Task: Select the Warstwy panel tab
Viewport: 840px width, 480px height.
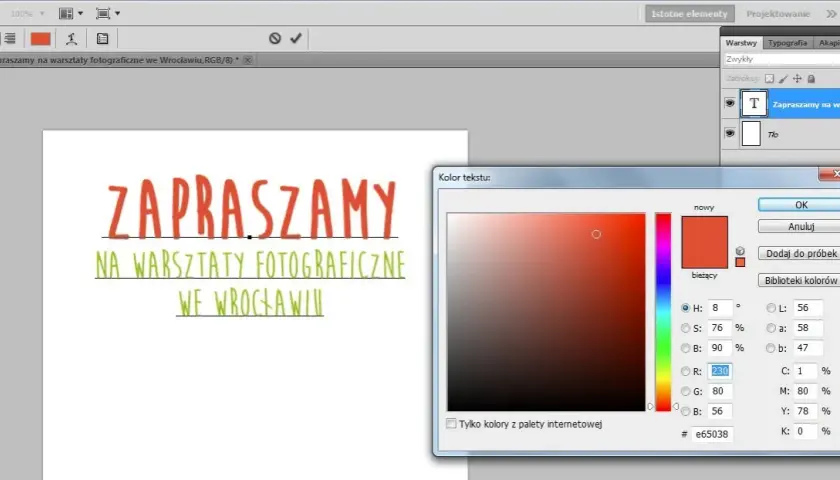Action: (741, 43)
